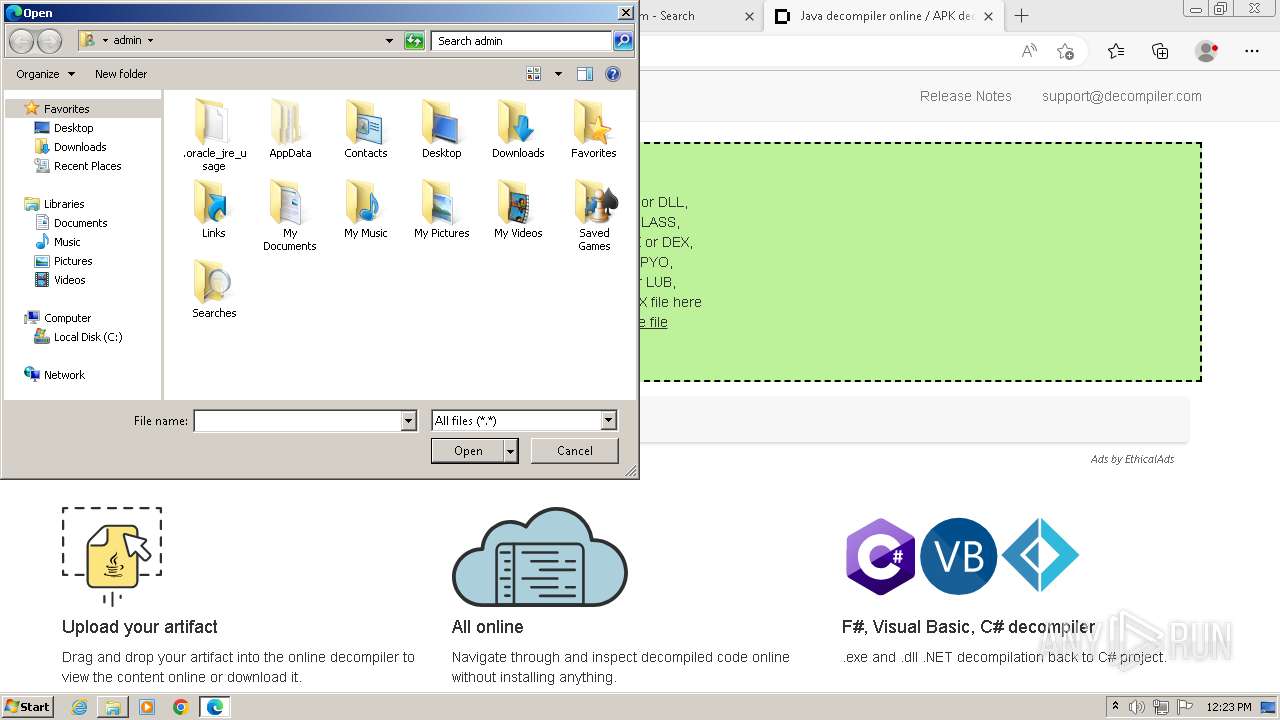Click the Search admin field

click(521, 41)
